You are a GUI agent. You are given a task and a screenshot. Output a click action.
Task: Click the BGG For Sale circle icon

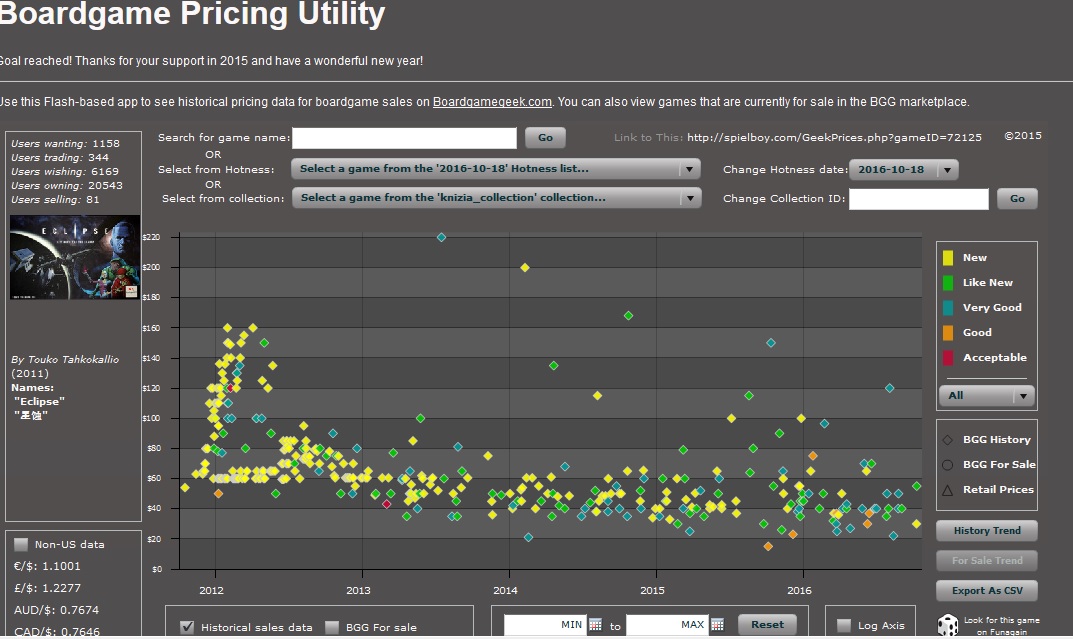[946, 465]
